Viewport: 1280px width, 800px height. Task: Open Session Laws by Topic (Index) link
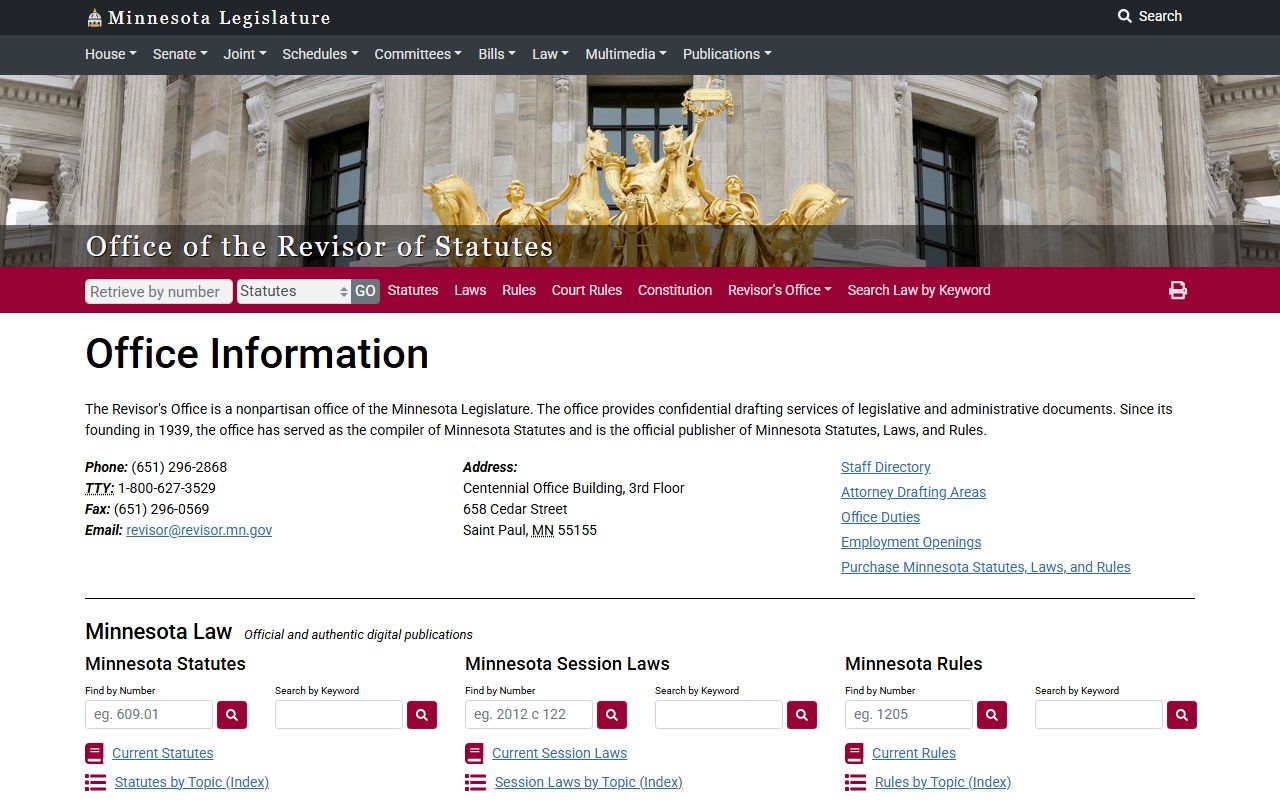589,782
